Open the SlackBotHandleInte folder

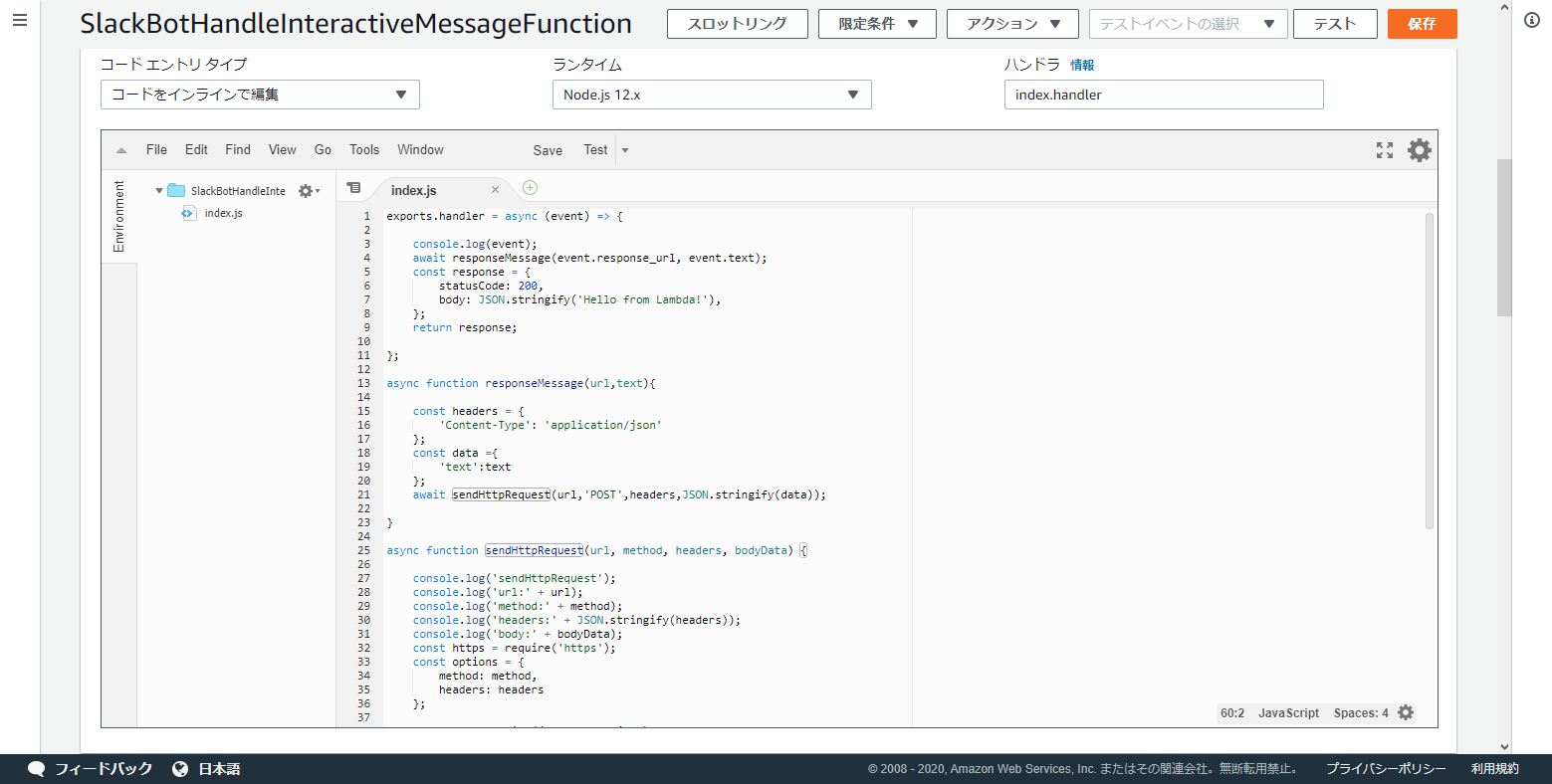(238, 191)
